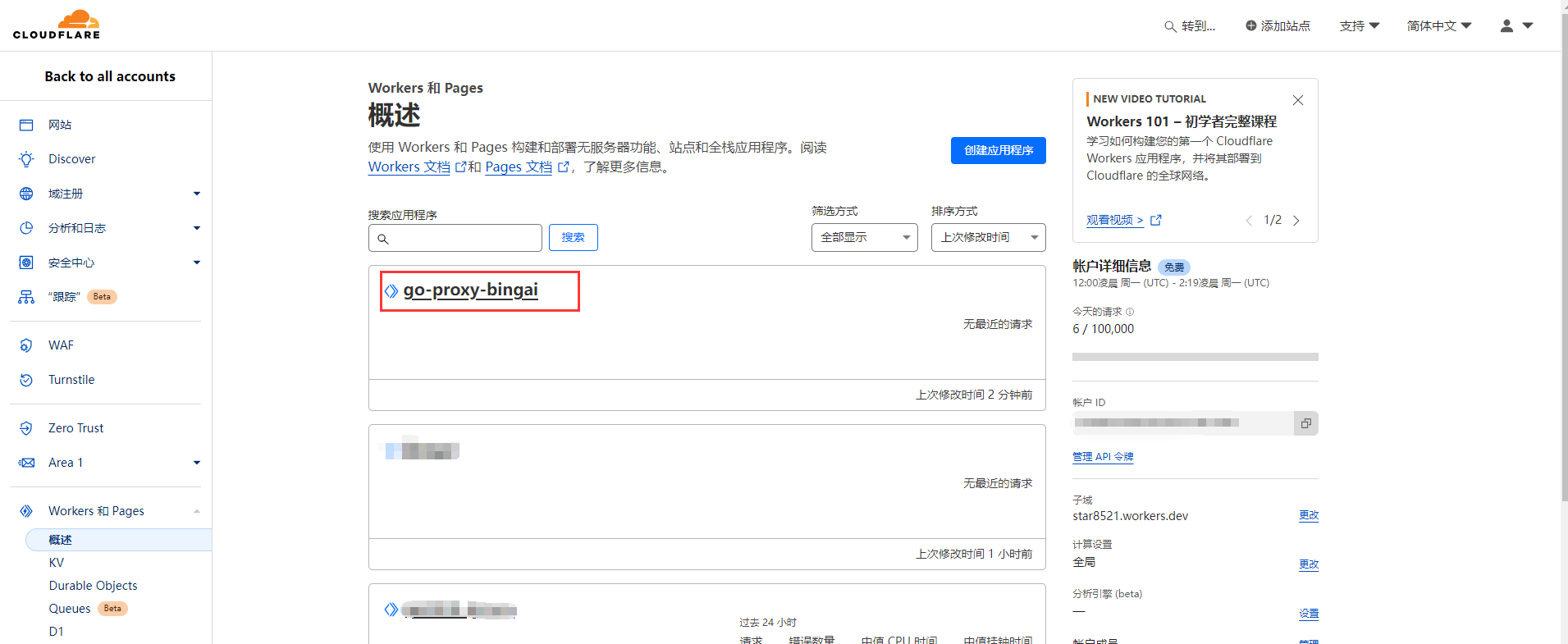Image resolution: width=1568 pixels, height=644 pixels.
Task: Copy the account ID with copy icon
Action: point(1305,423)
